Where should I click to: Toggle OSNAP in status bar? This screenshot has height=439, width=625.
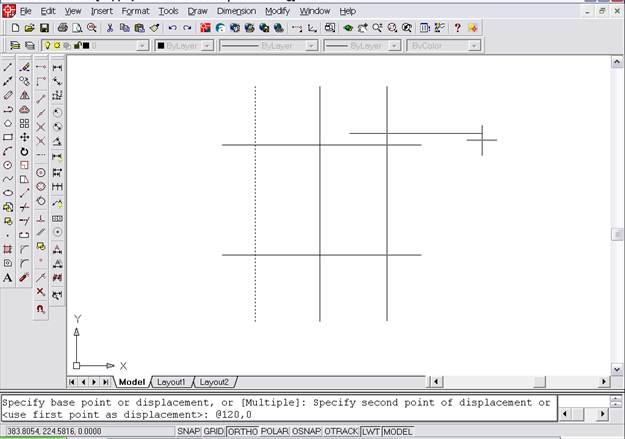[x=306, y=431]
